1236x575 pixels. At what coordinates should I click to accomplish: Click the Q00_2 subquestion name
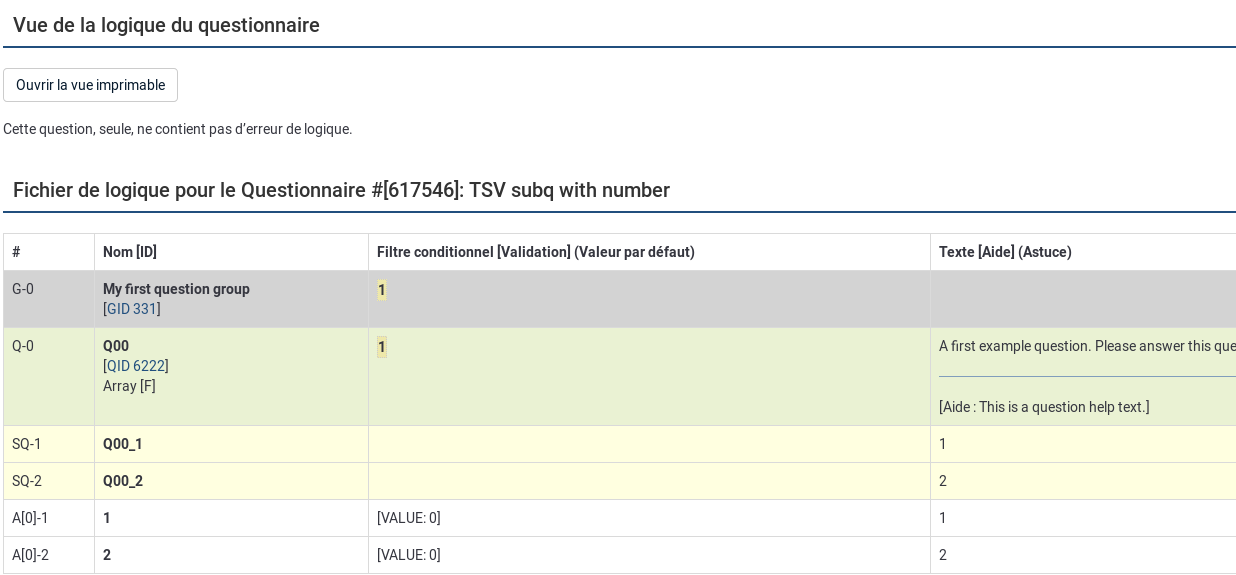click(123, 481)
